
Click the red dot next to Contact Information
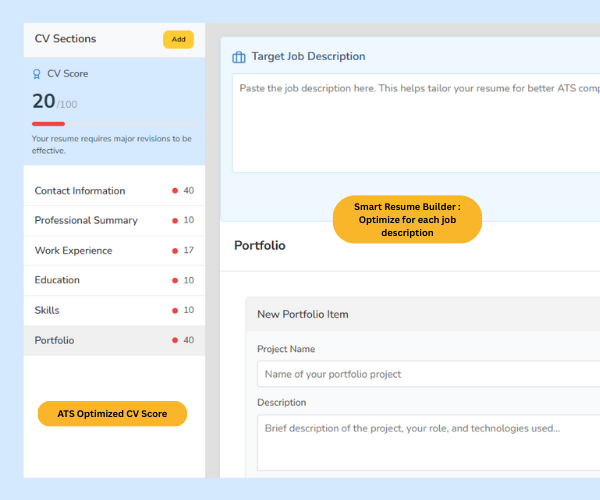click(x=174, y=190)
